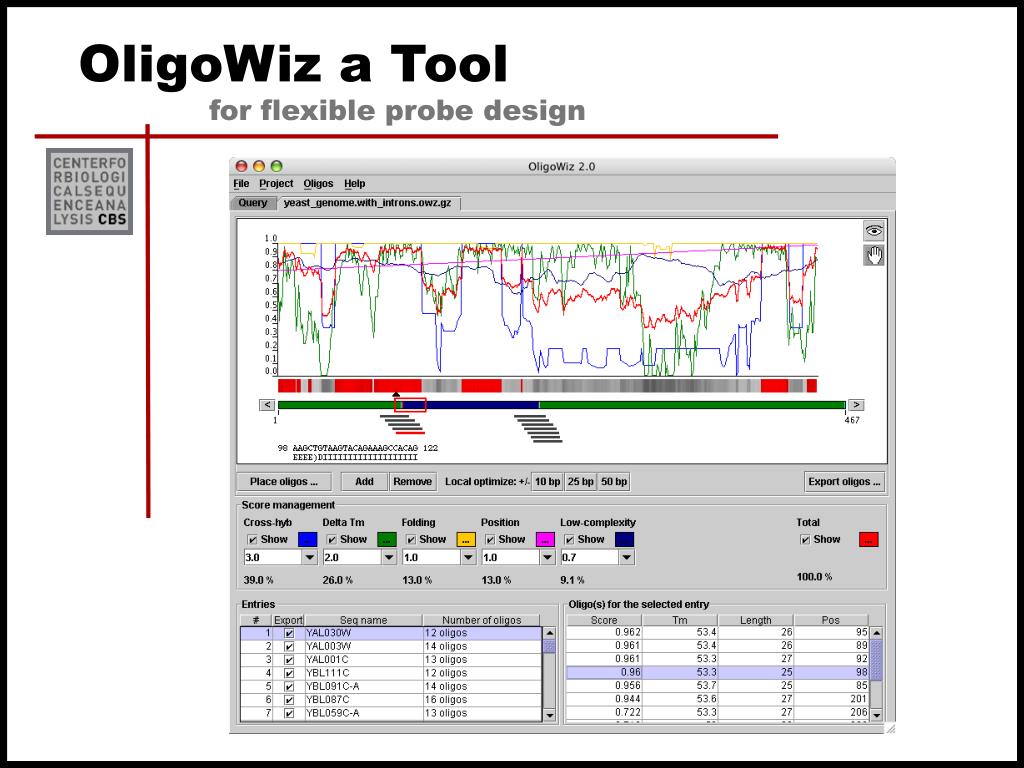Sort oligos by Score column header
The image size is (1024, 768).
coord(603,620)
